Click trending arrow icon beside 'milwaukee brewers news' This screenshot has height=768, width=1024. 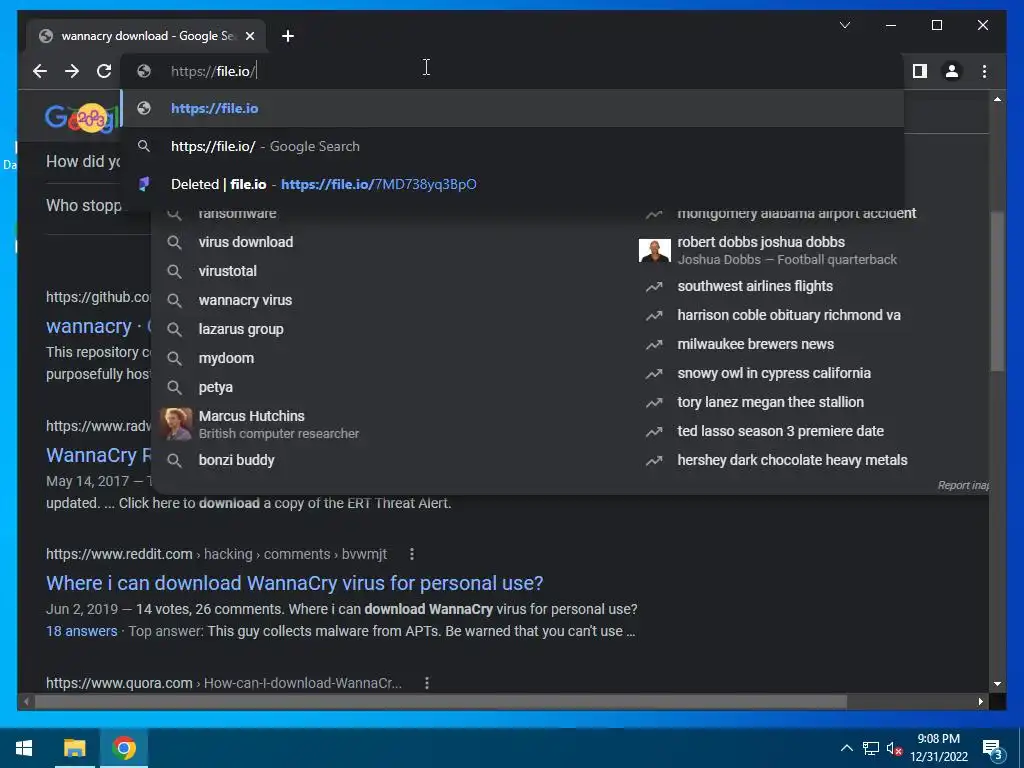click(654, 344)
